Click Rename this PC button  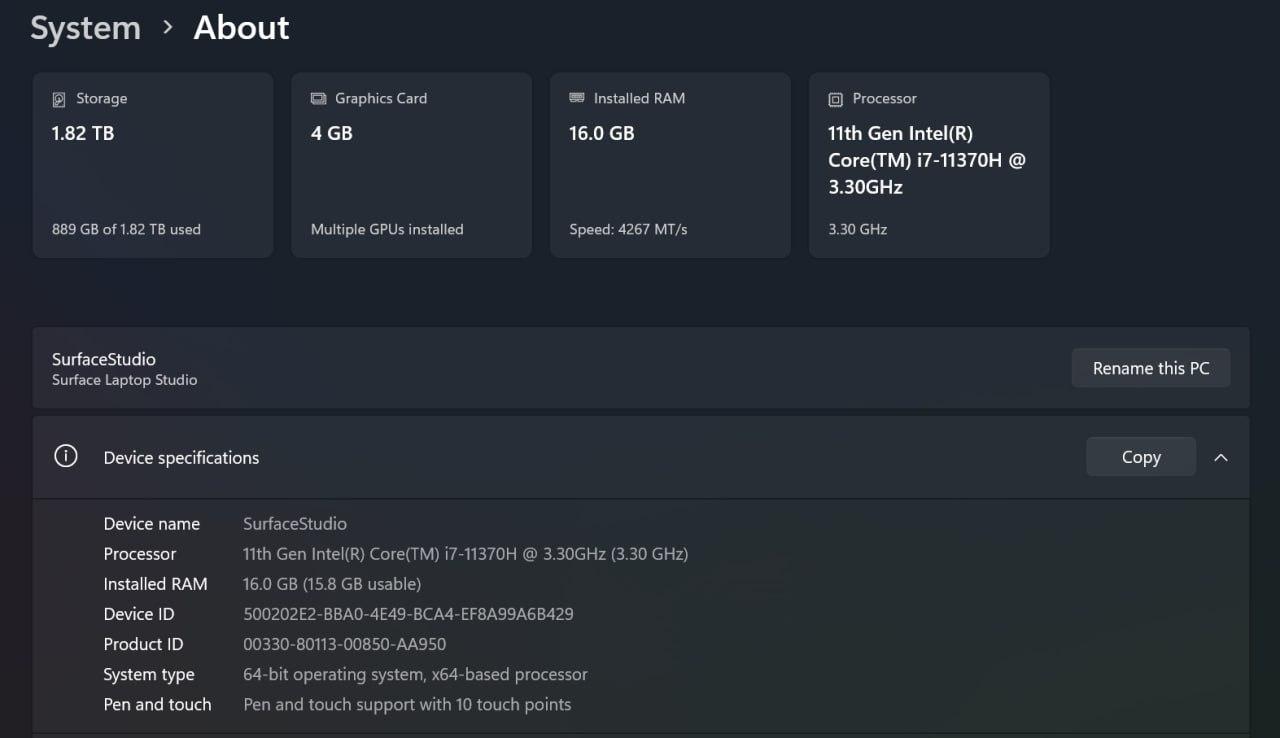(x=1150, y=368)
